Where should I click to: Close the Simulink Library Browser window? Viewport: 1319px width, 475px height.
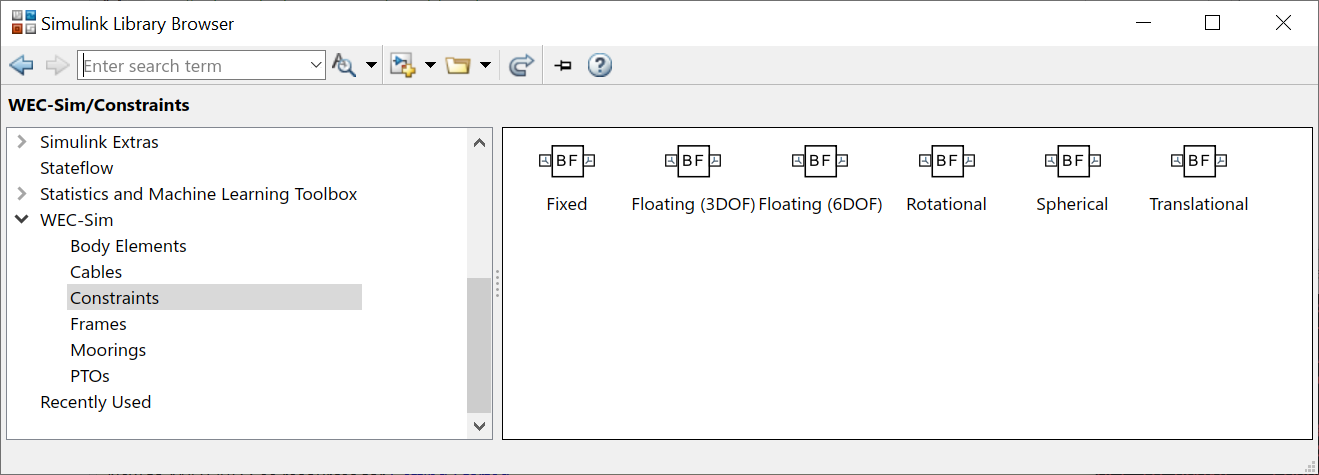[1284, 22]
